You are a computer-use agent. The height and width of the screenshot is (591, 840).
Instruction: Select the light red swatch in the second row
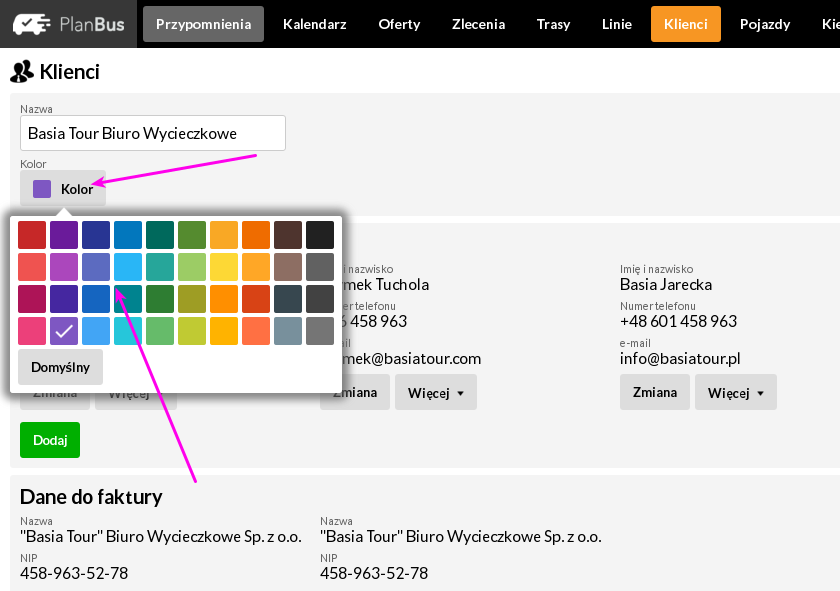[32, 267]
